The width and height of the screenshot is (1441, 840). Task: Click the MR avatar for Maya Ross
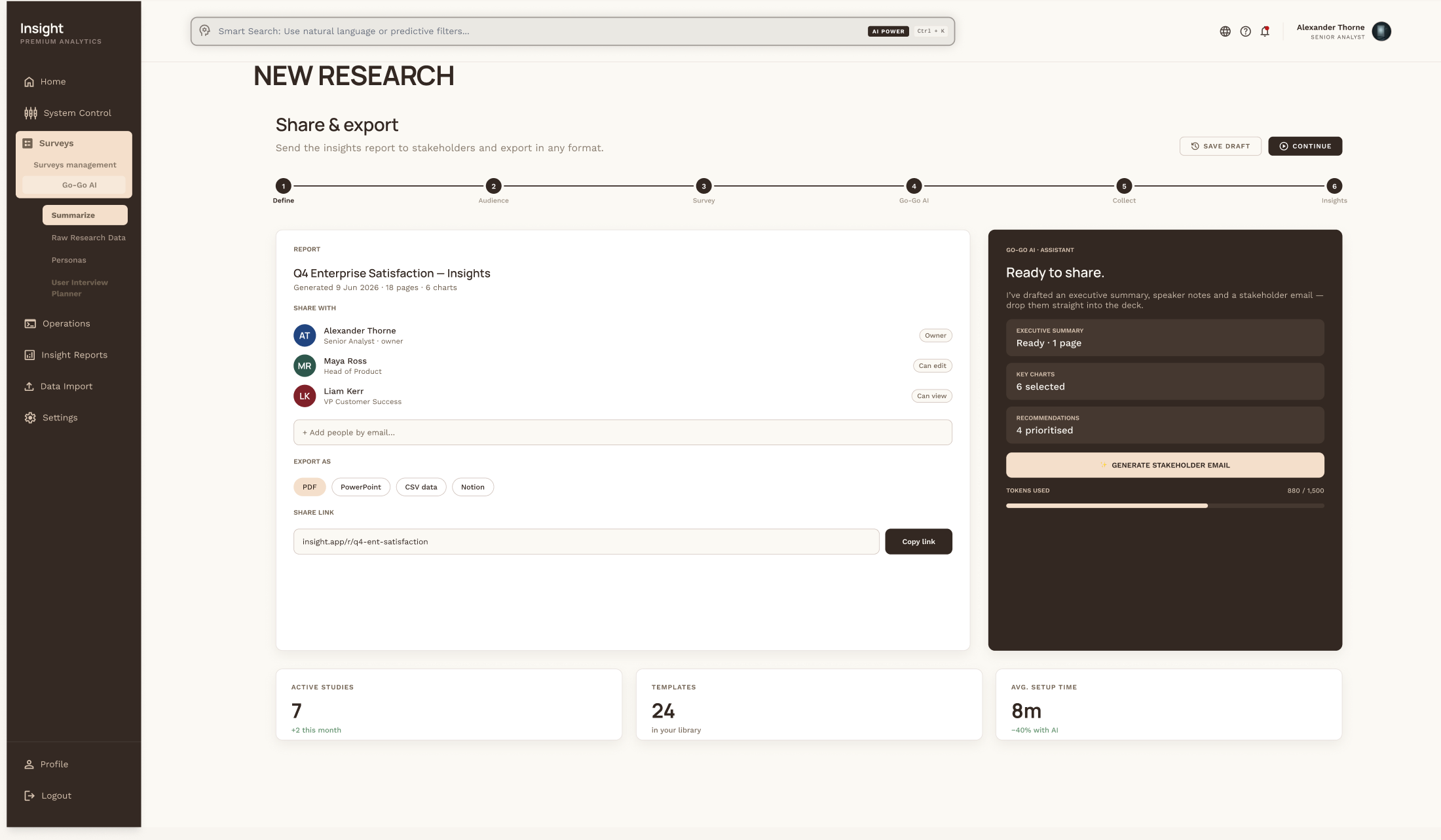305,366
